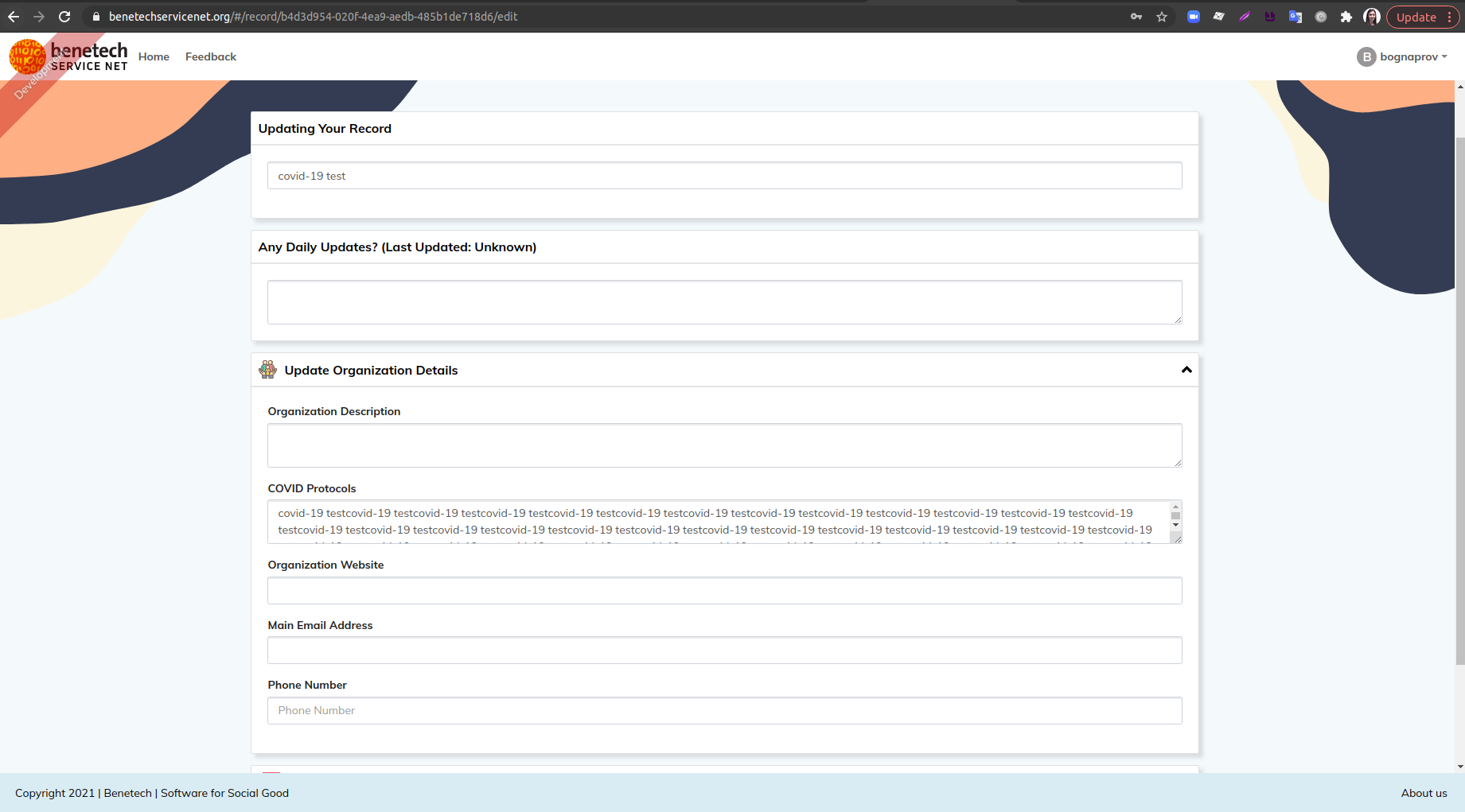Select Feedback in the navigation bar
This screenshot has width=1465, height=812.
210,56
